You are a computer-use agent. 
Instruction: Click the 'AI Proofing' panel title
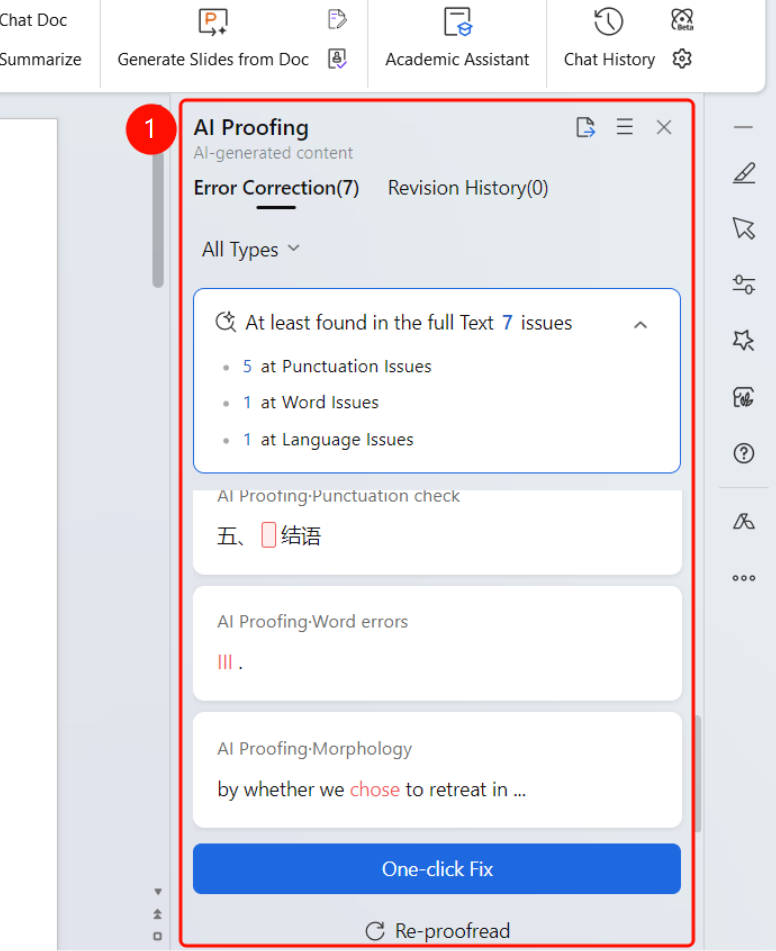click(x=251, y=127)
